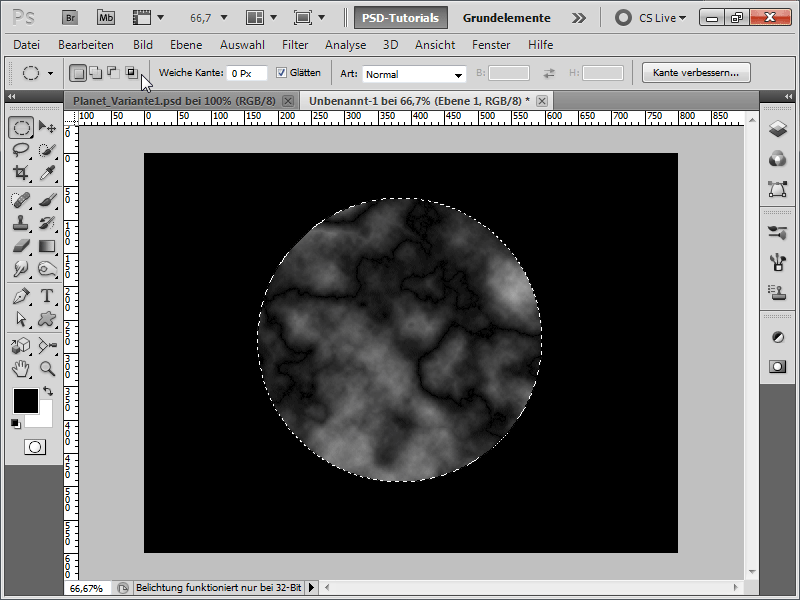Activate the Grundelemente workspace

click(x=506, y=18)
